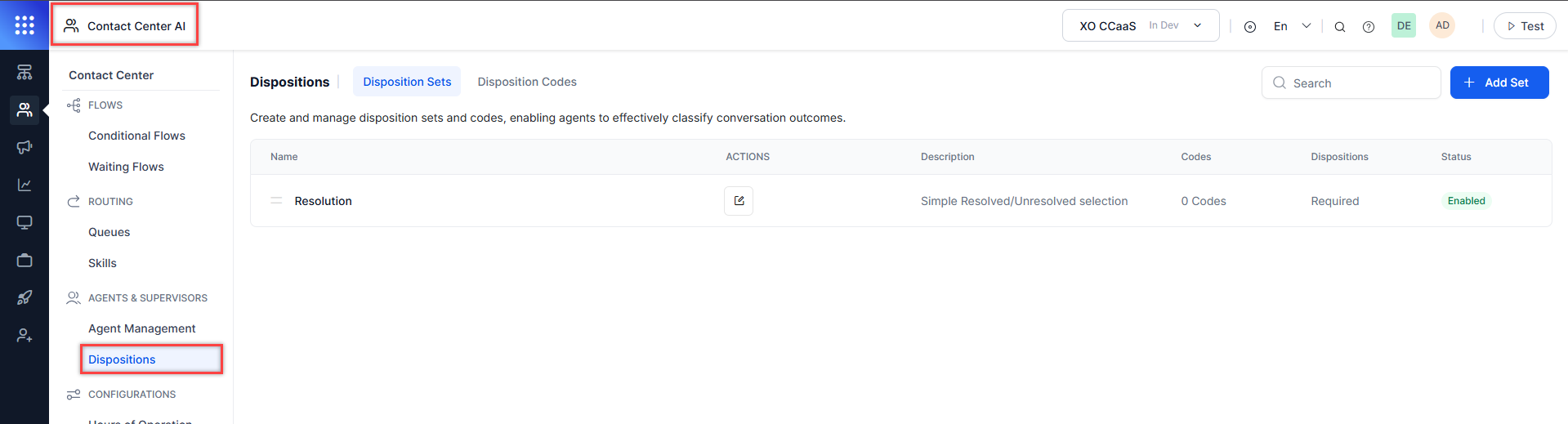Click the rocket deploy sidebar icon
The width and height of the screenshot is (1568, 424).
(x=25, y=297)
